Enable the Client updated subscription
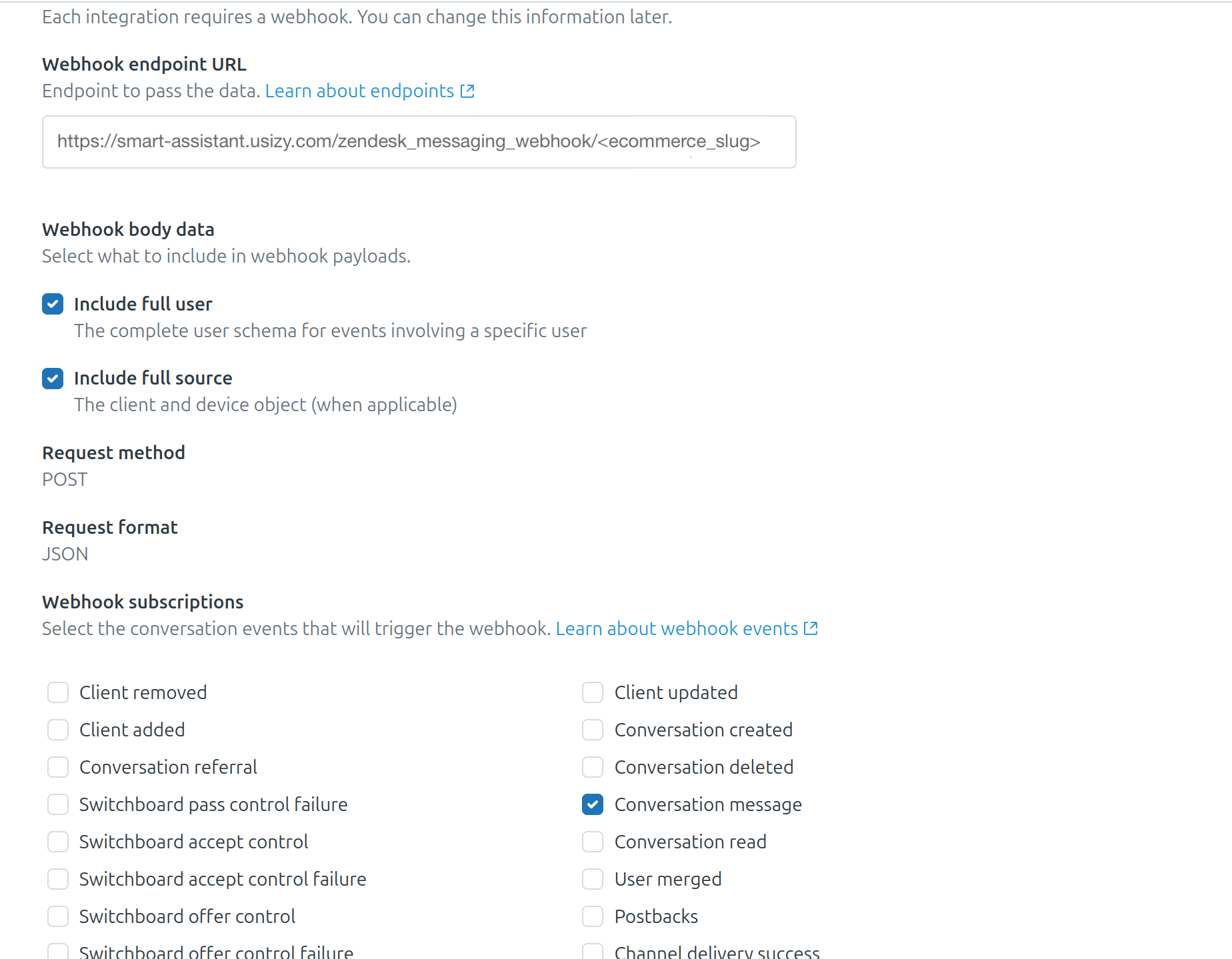This screenshot has height=959, width=1232. coord(593,692)
